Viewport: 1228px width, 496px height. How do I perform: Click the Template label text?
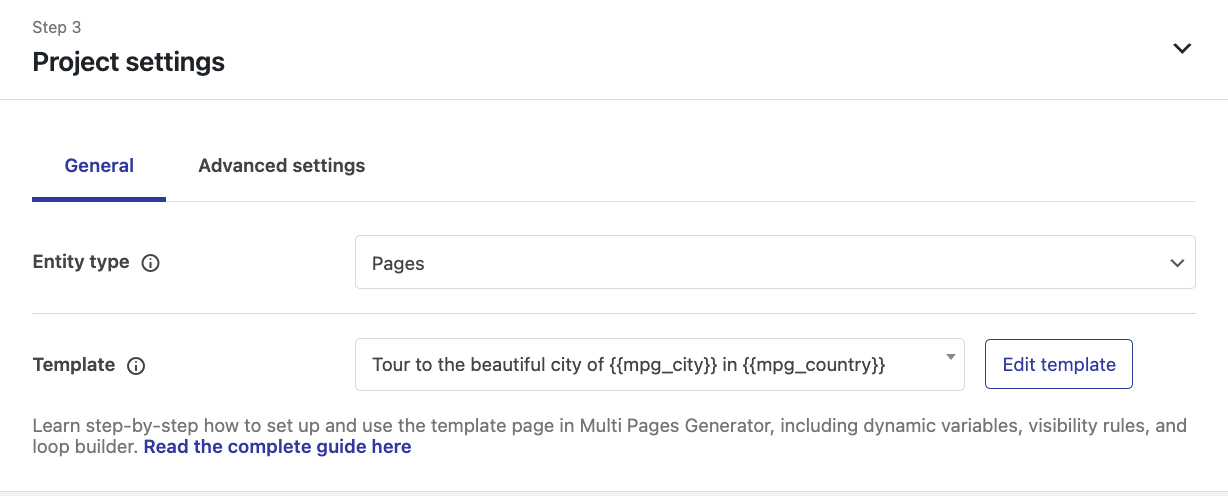74,365
